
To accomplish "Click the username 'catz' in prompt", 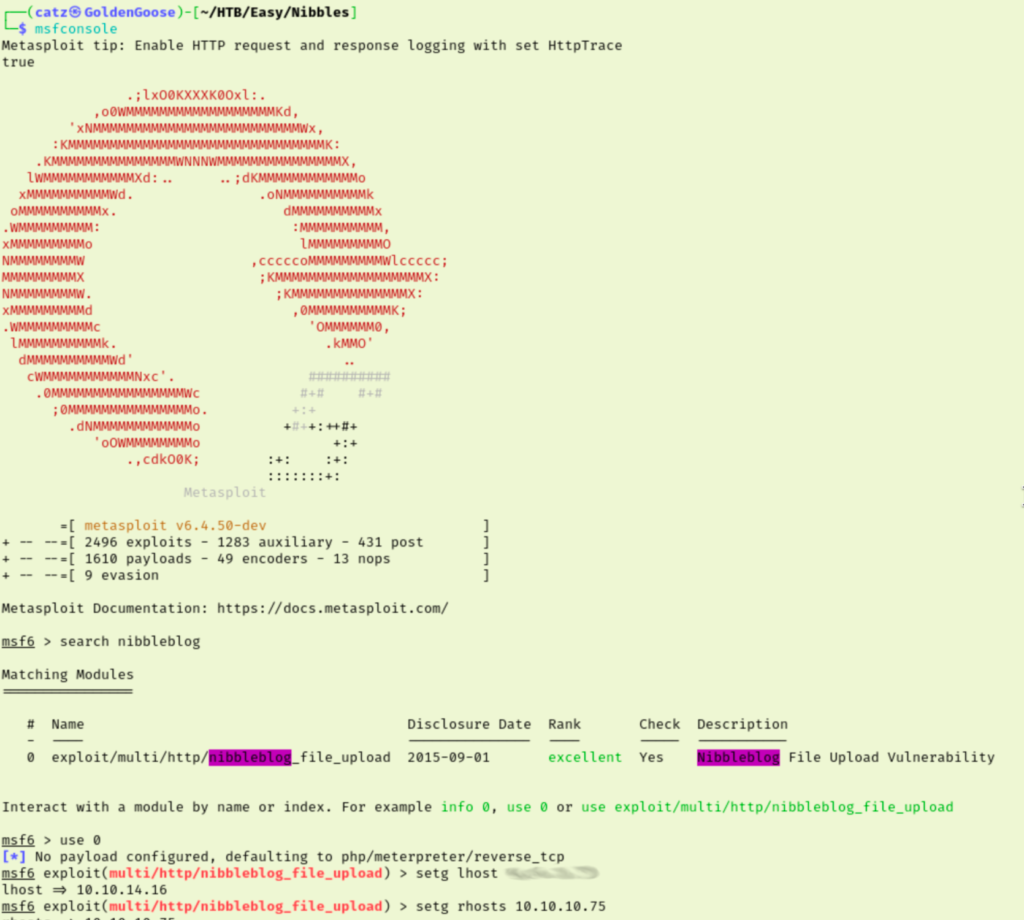I will [x=51, y=12].
